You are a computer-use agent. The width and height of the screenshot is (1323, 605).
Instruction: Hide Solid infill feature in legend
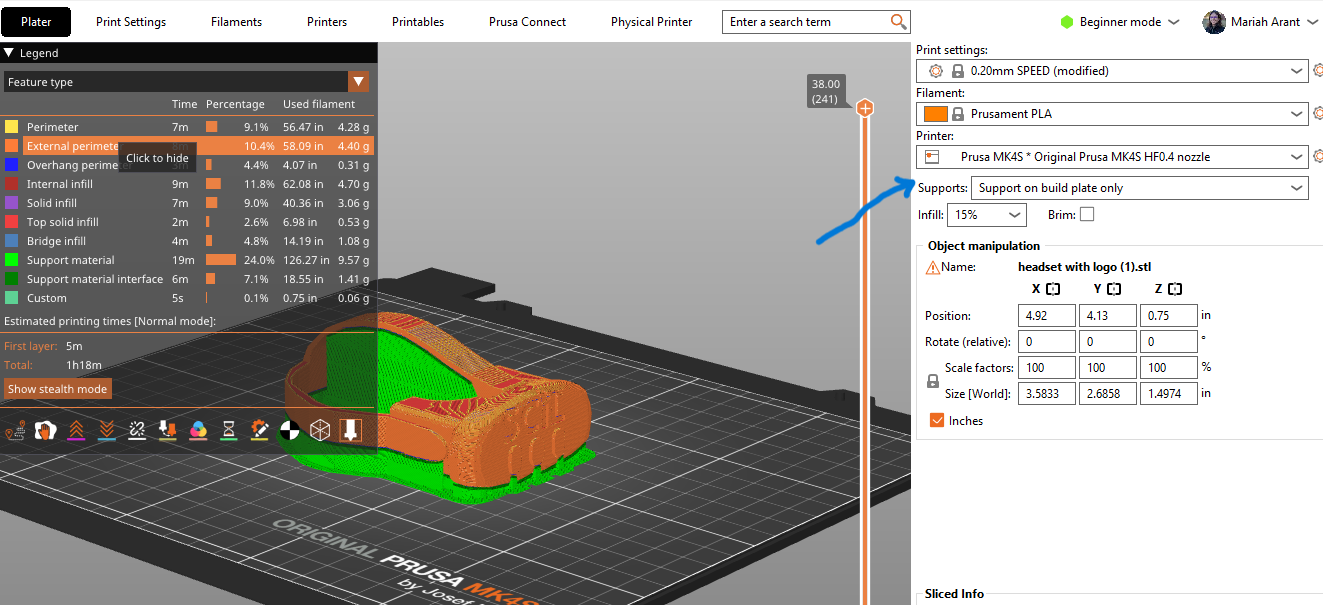pyautogui.click(x=187, y=203)
